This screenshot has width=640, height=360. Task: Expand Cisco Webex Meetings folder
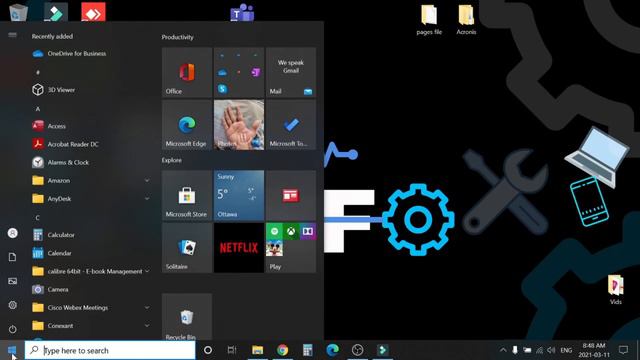pyautogui.click(x=91, y=308)
